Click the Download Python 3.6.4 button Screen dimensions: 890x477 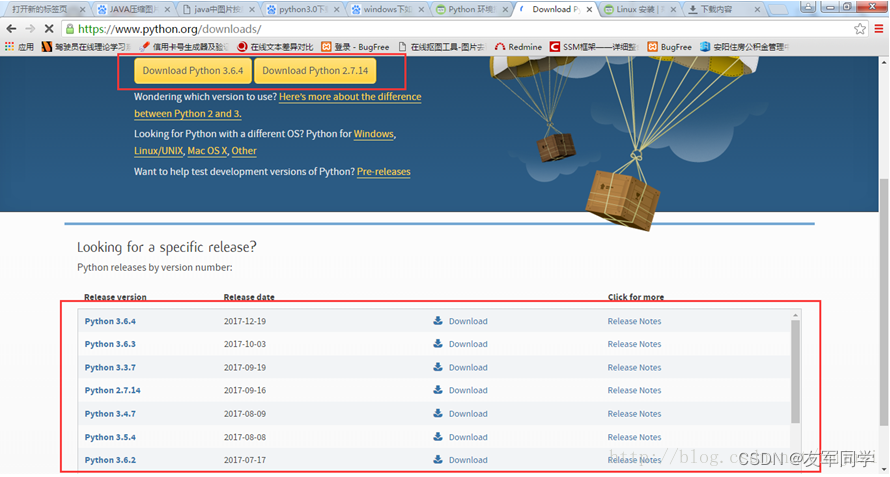tap(193, 71)
